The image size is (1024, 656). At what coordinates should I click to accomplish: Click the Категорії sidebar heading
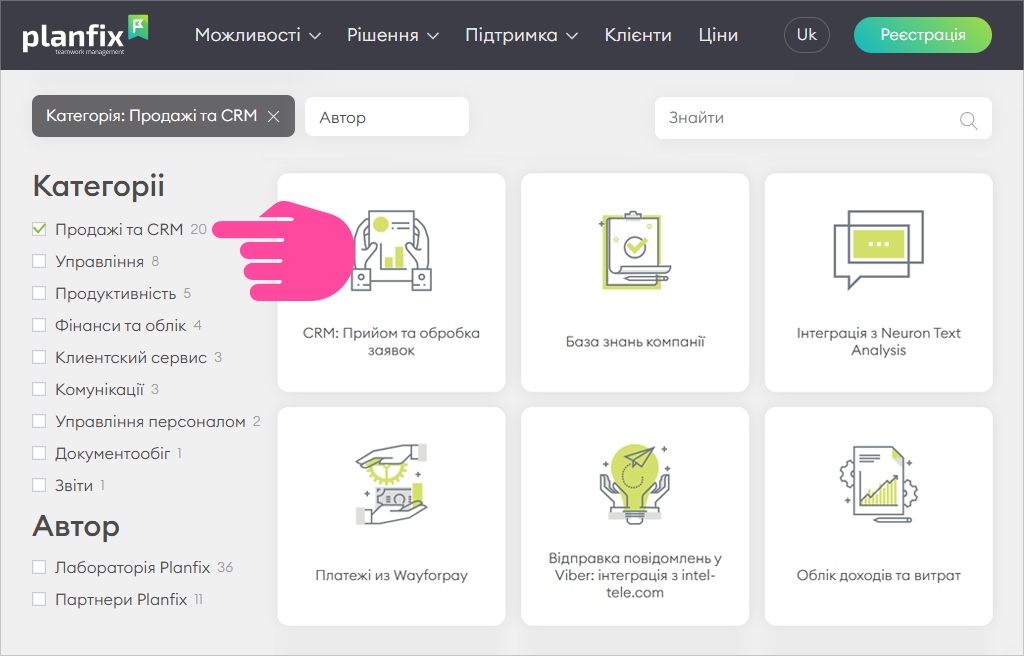tap(99, 186)
